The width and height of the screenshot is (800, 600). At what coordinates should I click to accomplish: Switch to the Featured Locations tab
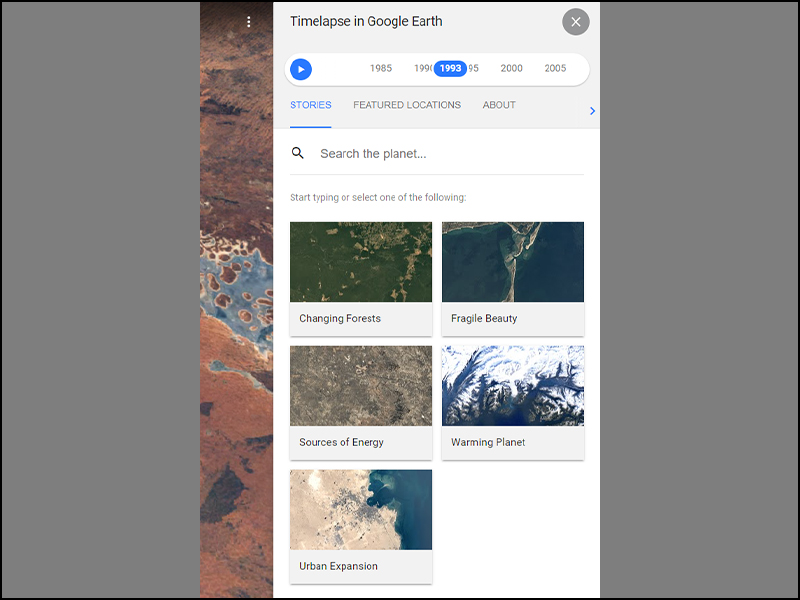tap(407, 105)
